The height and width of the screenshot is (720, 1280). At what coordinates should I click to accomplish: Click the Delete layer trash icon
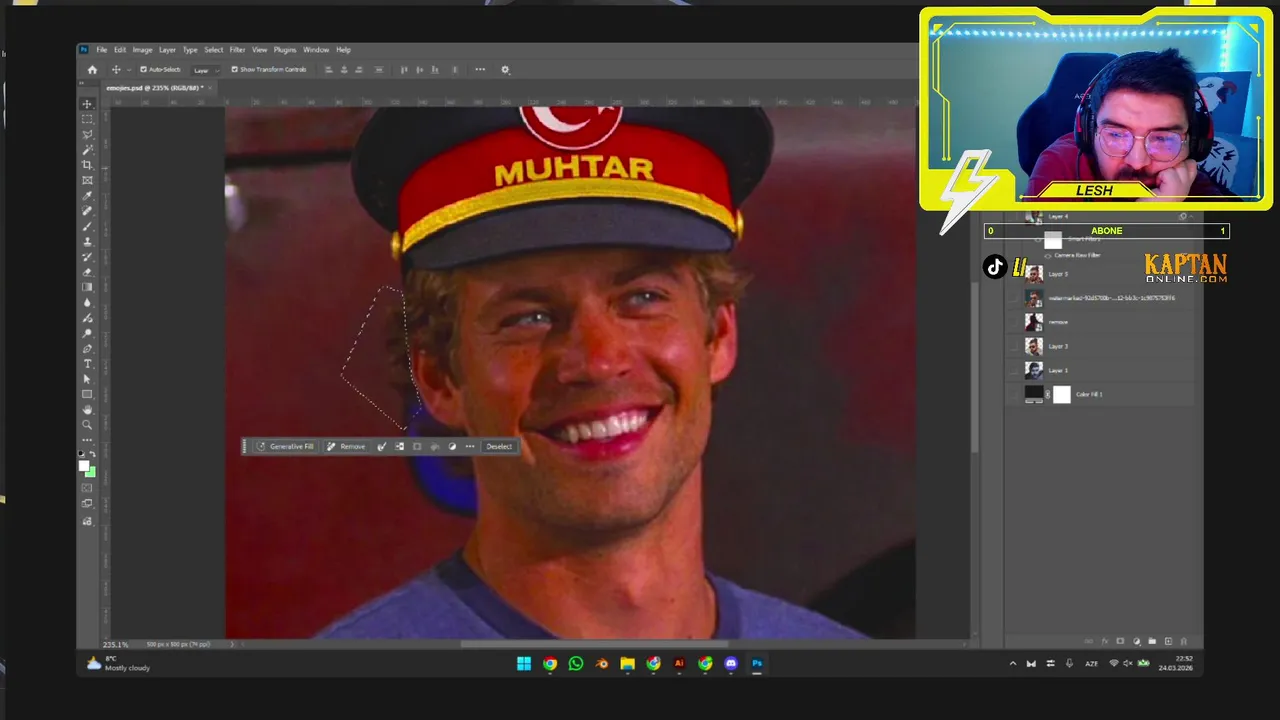pyautogui.click(x=1184, y=641)
